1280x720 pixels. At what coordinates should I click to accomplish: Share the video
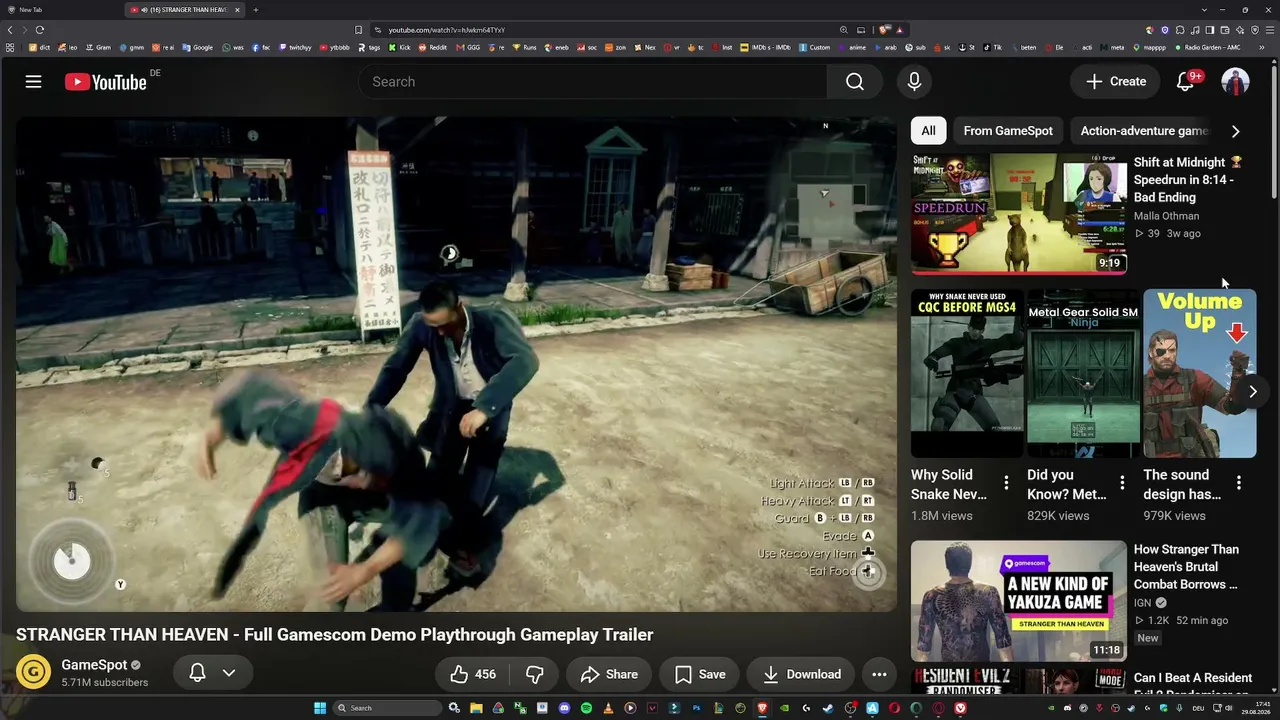pyautogui.click(x=608, y=674)
